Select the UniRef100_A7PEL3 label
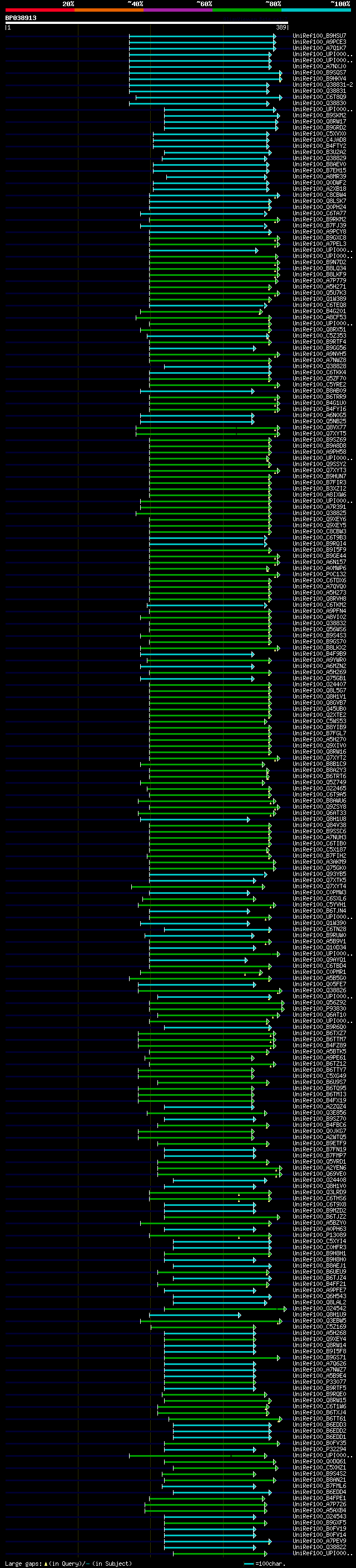Viewport: 356px width, 1568px height. point(319,244)
